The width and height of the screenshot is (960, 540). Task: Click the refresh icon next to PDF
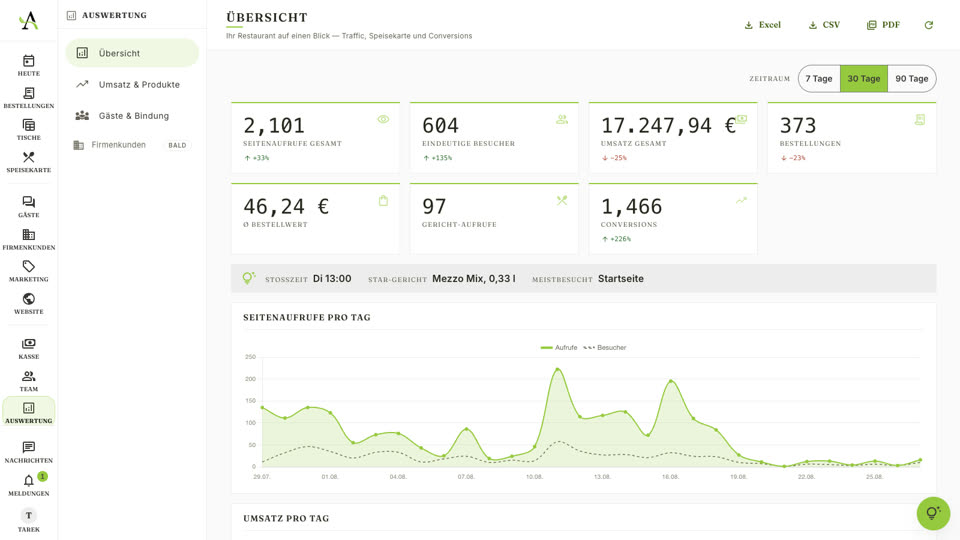[x=929, y=25]
